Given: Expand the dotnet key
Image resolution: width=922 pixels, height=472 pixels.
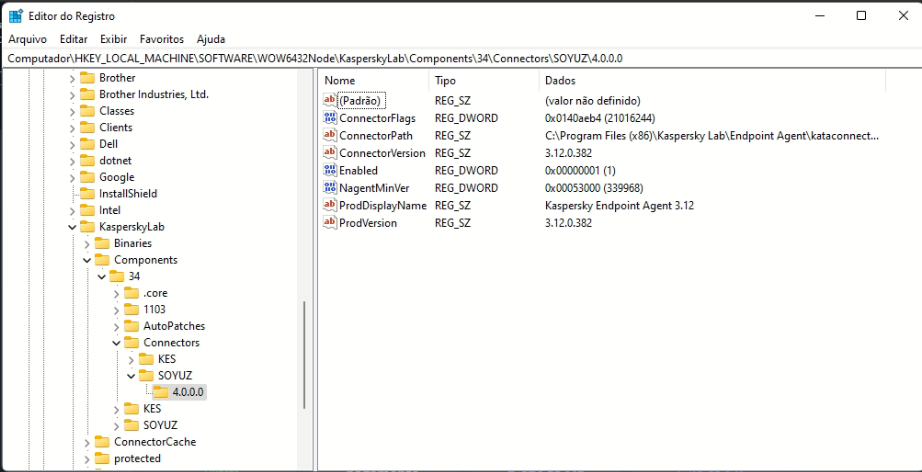Looking at the screenshot, I should pos(72,160).
